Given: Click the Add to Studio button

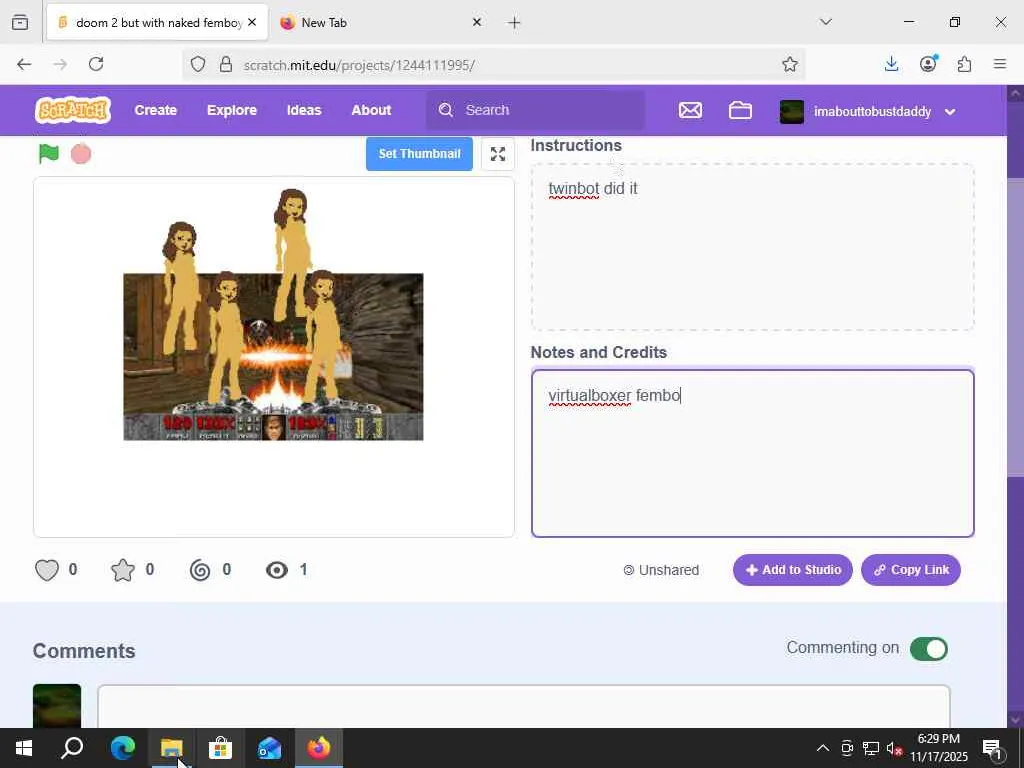Looking at the screenshot, I should [793, 570].
